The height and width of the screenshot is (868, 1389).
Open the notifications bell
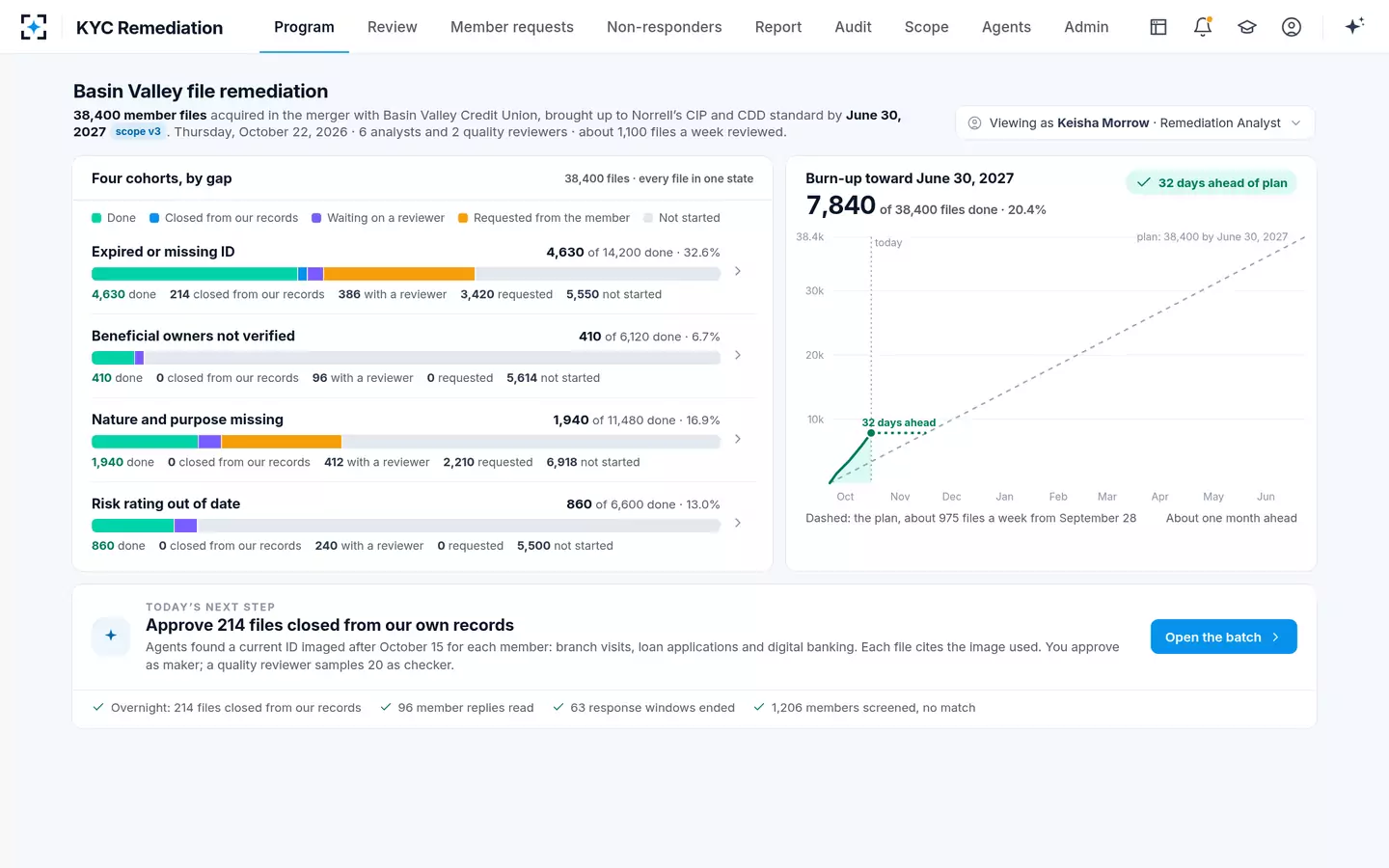[1203, 27]
